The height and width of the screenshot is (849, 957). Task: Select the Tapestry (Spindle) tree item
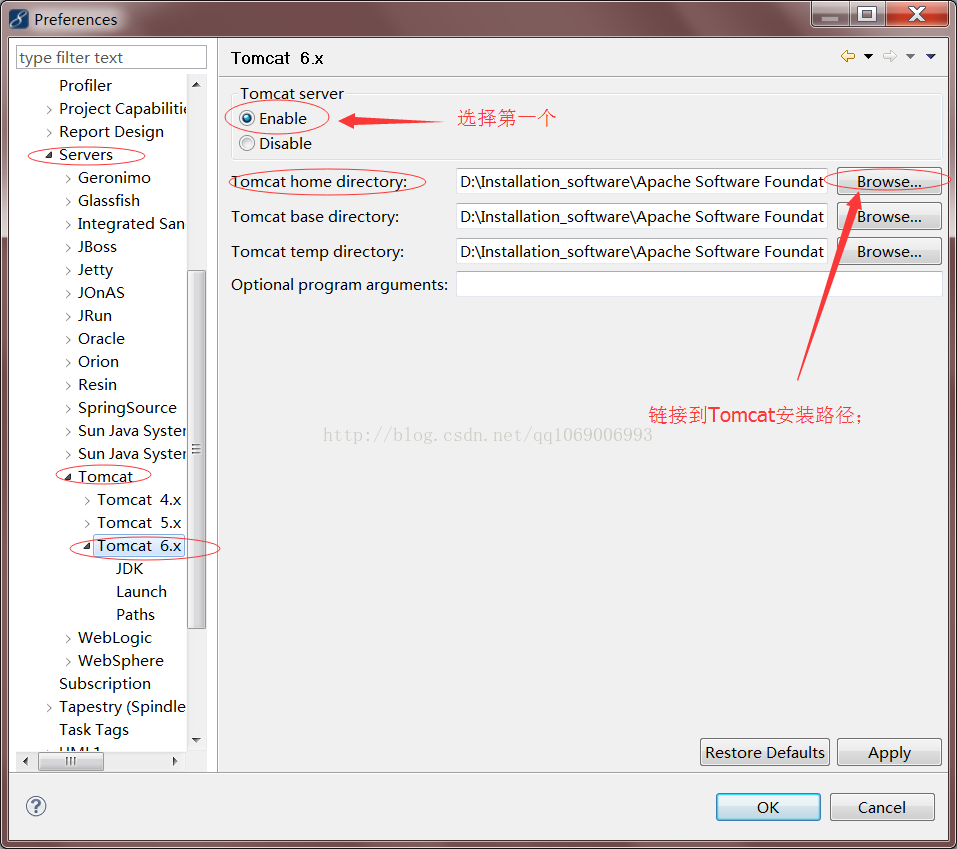122,707
